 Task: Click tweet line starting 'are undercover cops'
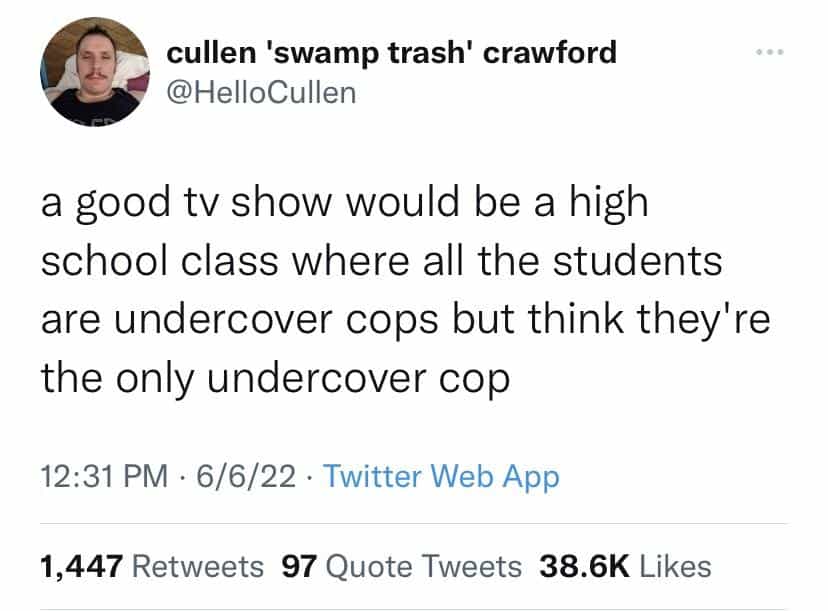click(x=406, y=320)
